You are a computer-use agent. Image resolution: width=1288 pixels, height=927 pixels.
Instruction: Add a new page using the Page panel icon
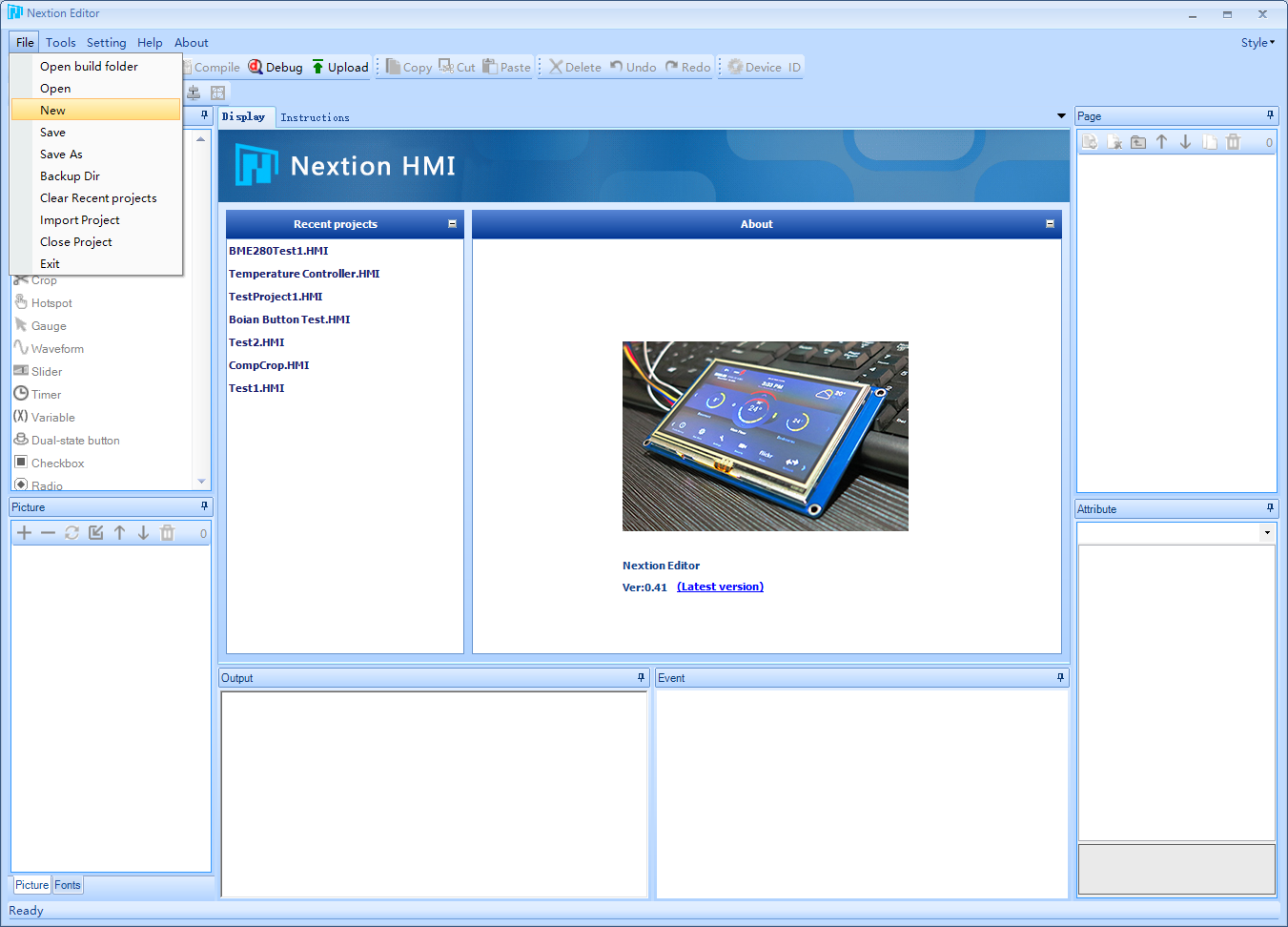1090,141
